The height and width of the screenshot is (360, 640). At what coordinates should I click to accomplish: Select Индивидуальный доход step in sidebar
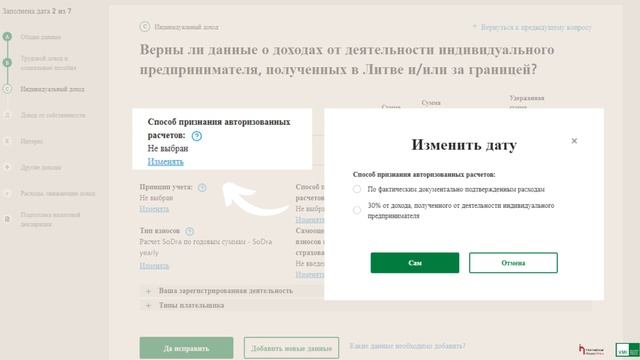tap(52, 89)
